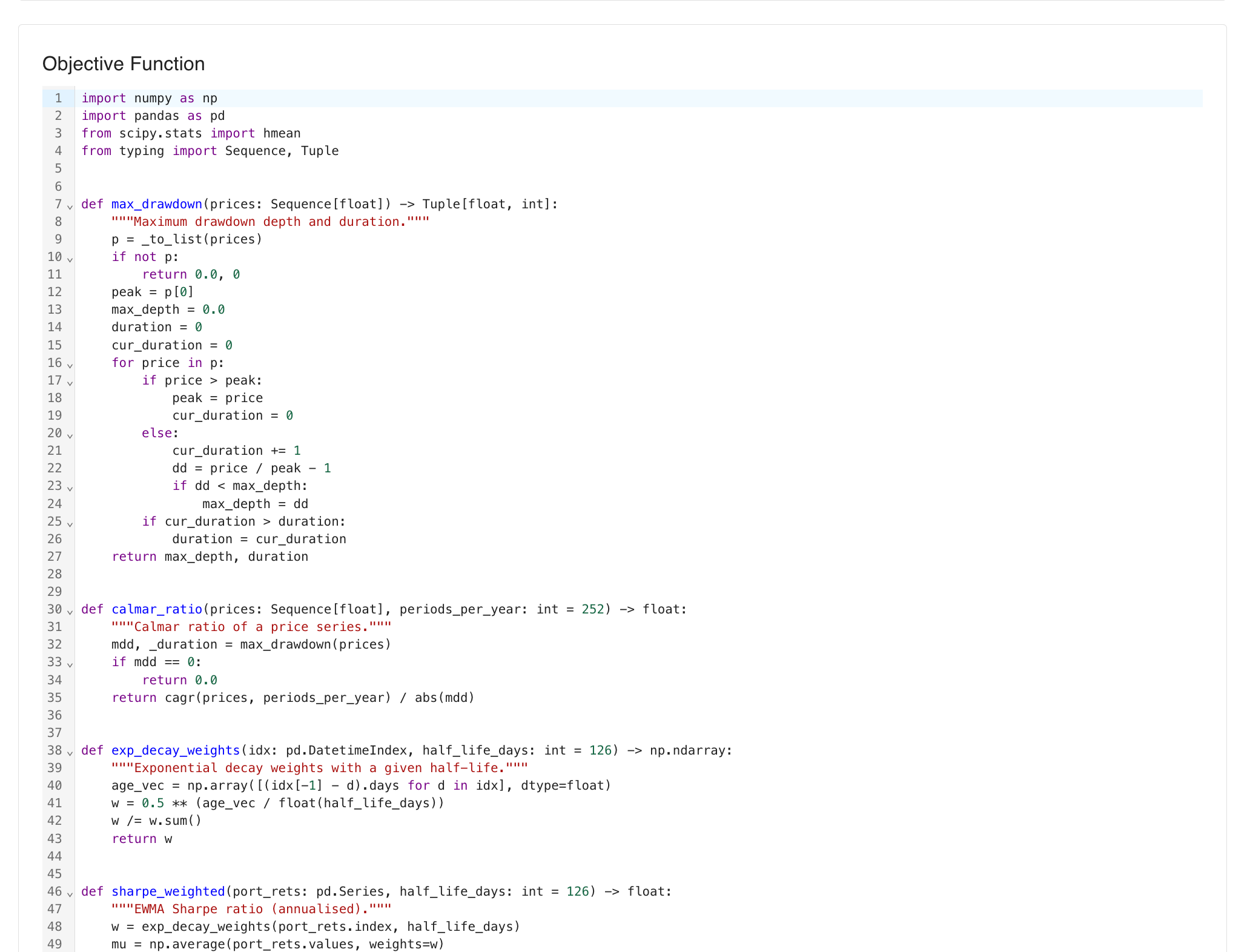The width and height of the screenshot is (1250, 952).
Task: Click line number 1 in gutter
Action: click(58, 98)
